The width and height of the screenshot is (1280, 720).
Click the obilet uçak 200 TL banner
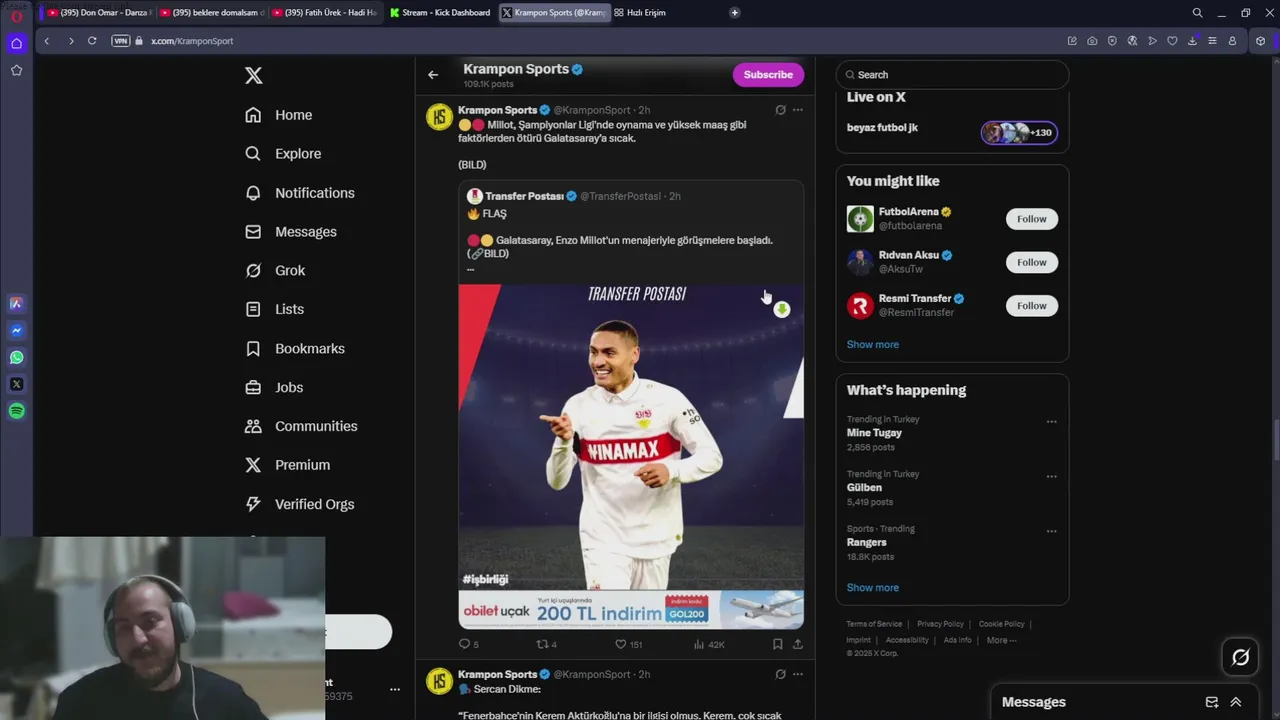(x=631, y=610)
